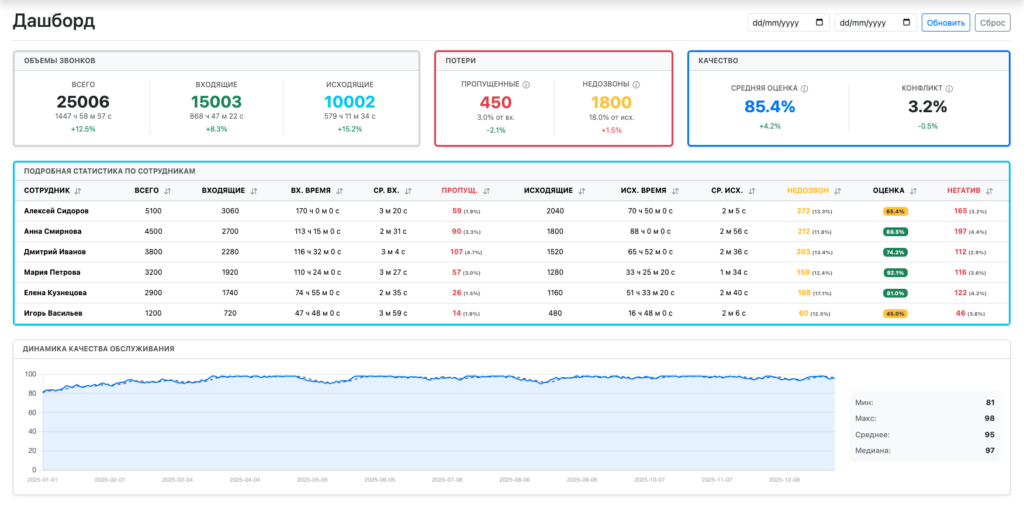
Task: Sort by Пропущ. column sort icon
Action: point(486,190)
